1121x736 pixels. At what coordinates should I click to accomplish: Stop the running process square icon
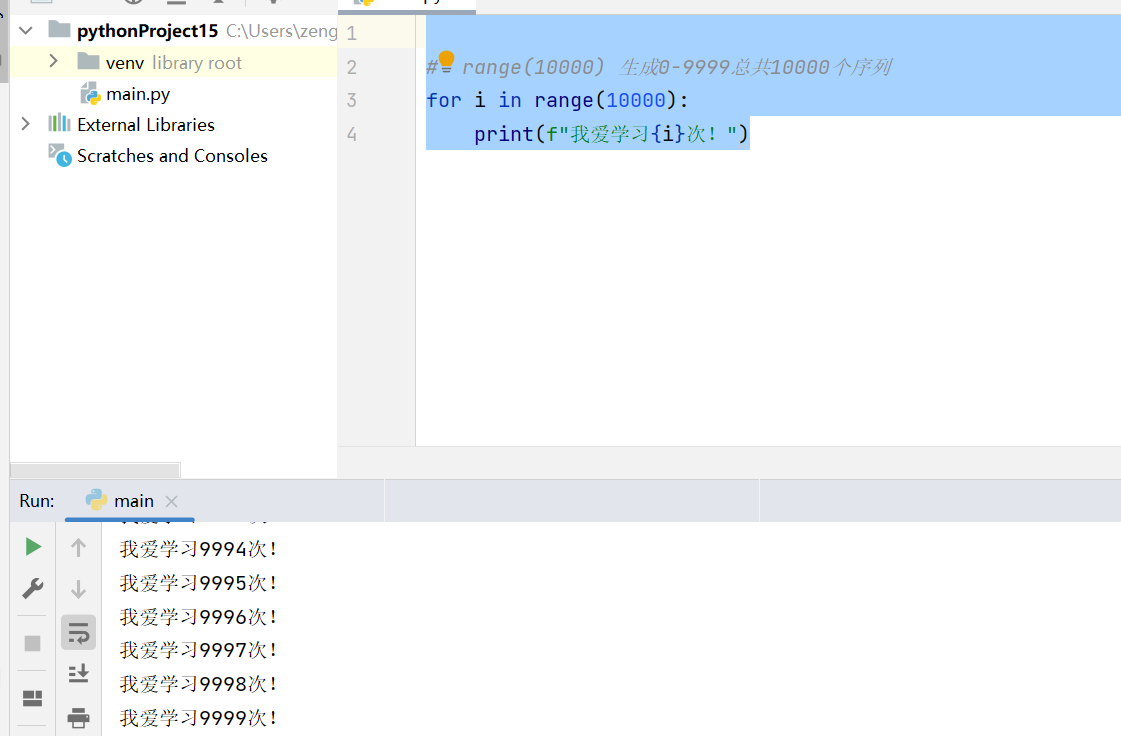point(33,643)
